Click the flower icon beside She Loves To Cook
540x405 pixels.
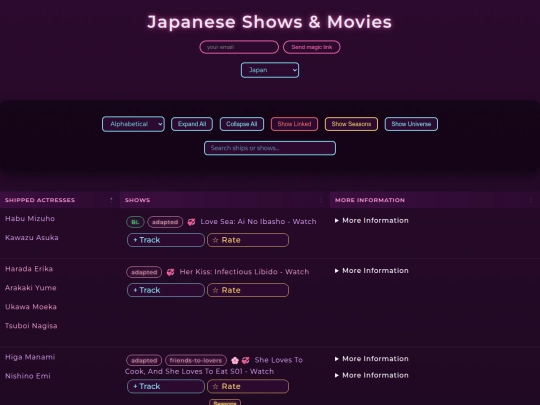coord(235,361)
